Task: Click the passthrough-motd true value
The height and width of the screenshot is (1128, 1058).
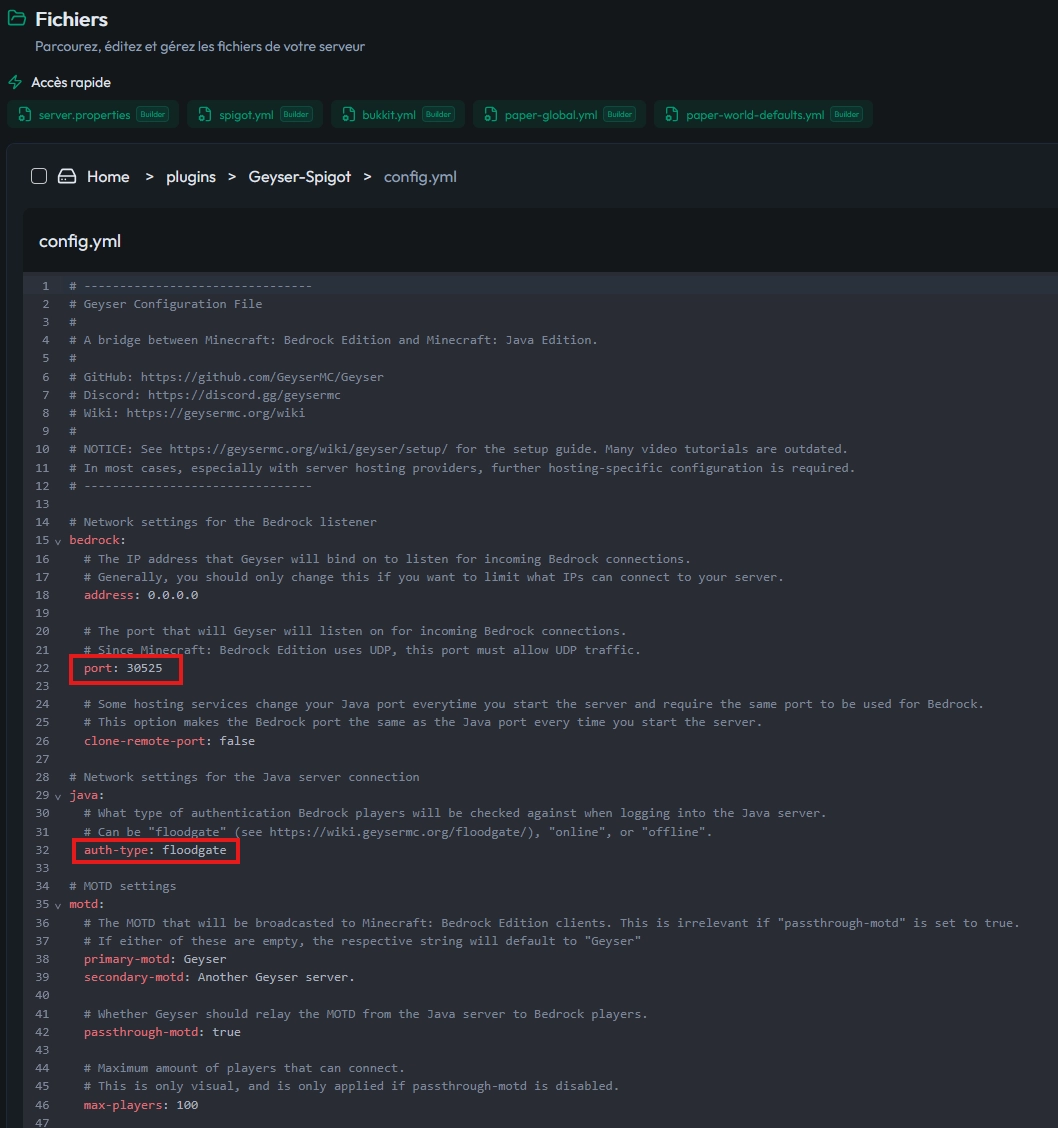Action: coord(226,1032)
